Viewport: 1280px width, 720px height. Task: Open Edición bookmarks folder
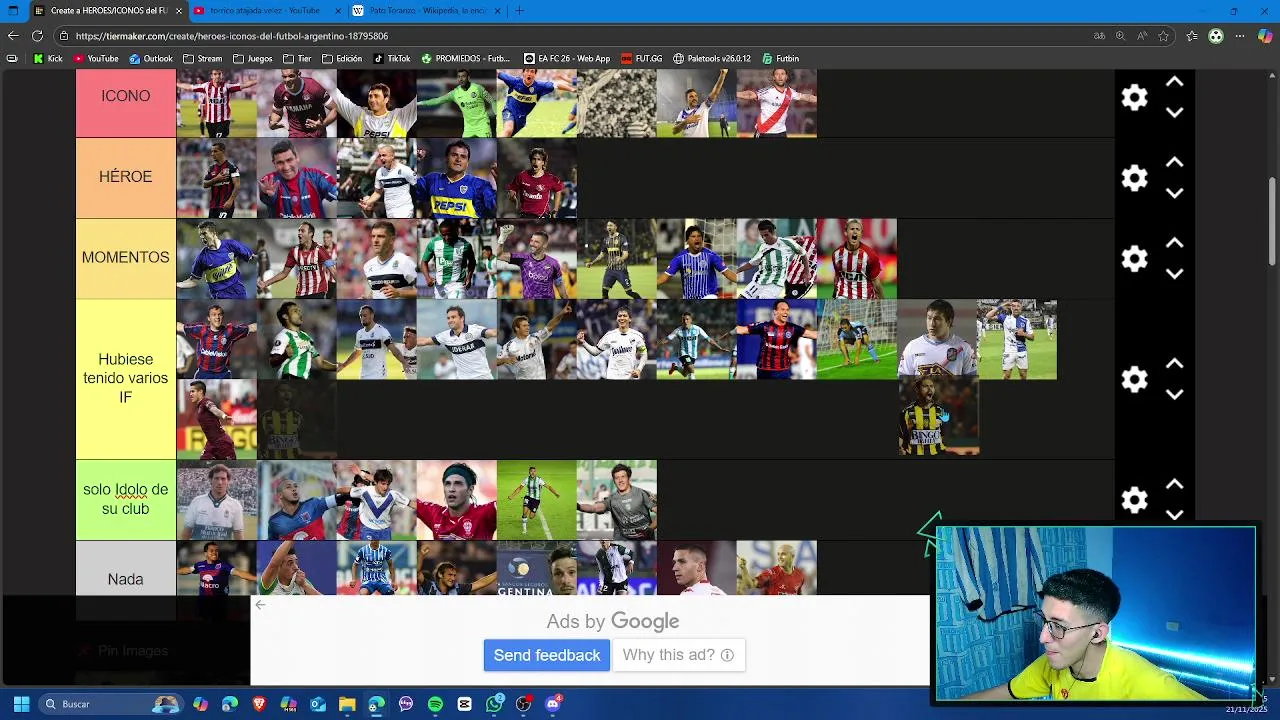[342, 58]
